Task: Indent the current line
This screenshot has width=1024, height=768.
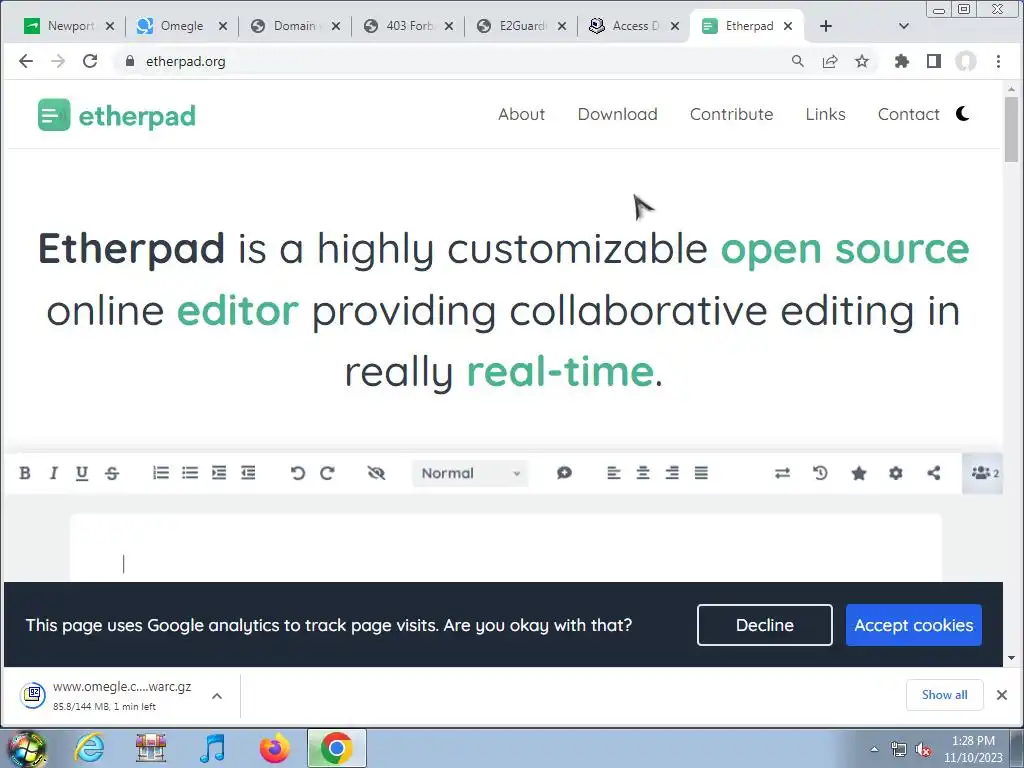Action: click(219, 473)
